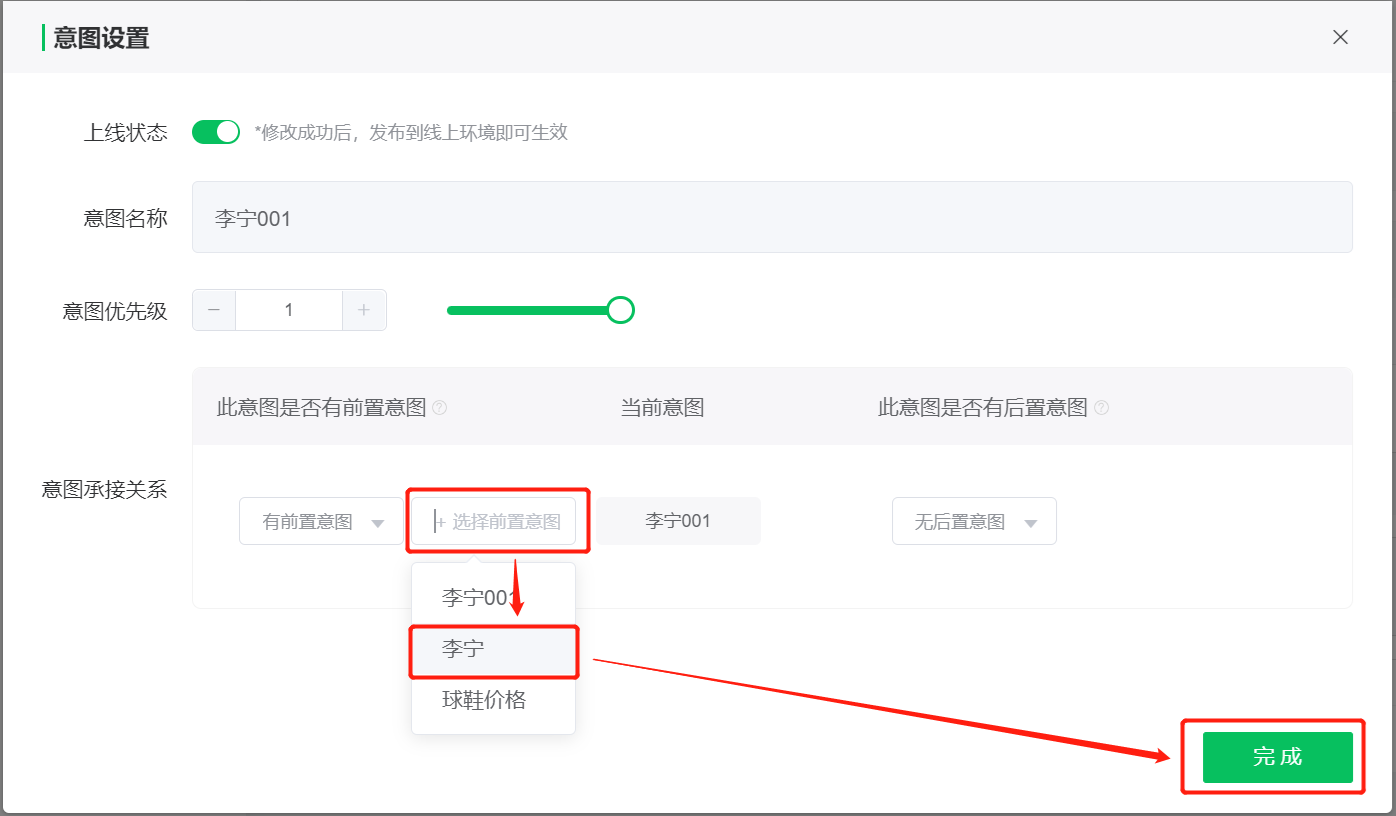Viewport: 1396px width, 816px height.
Task: Click the 意图优先级 number input box
Action: [x=289, y=310]
